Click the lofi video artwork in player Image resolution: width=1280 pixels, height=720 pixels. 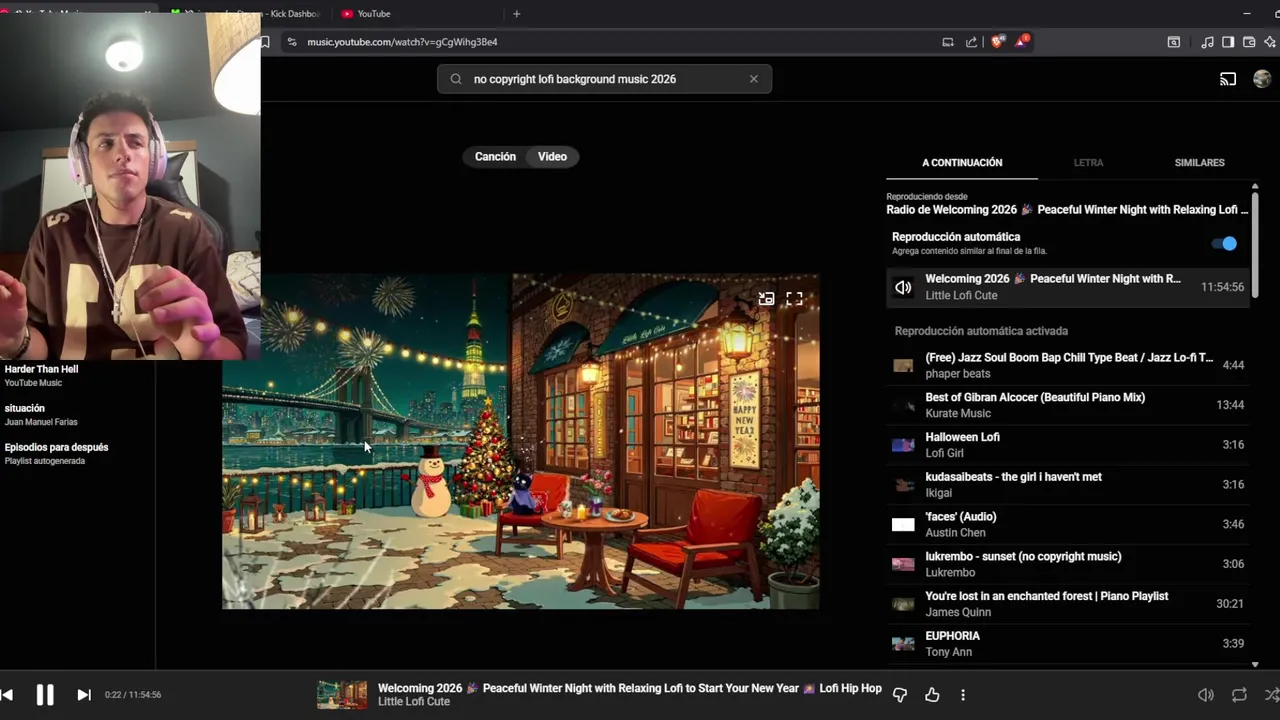click(x=520, y=441)
